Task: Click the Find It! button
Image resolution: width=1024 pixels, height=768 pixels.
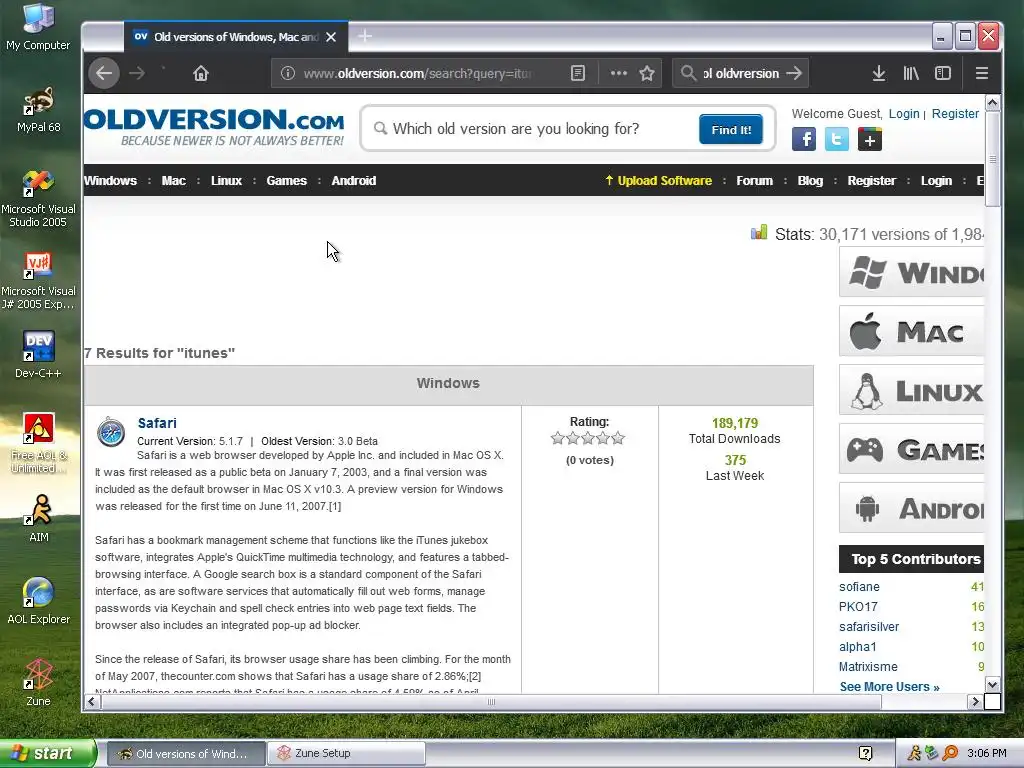Action: (731, 129)
